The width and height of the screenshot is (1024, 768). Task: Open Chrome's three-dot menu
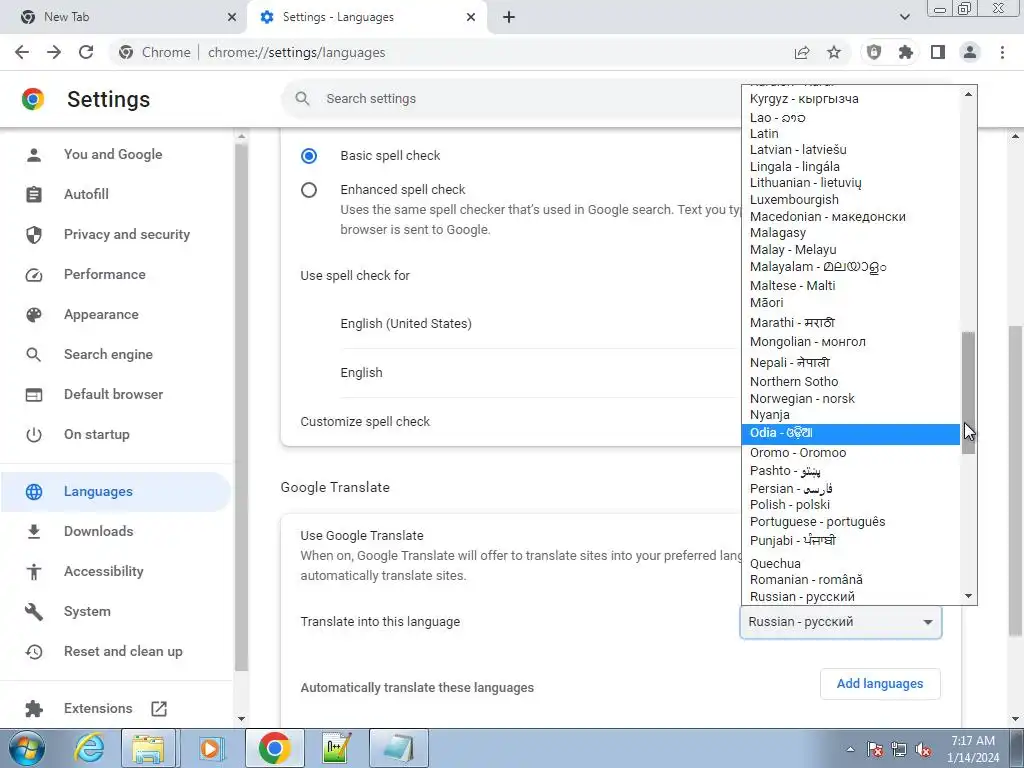tap(1002, 52)
